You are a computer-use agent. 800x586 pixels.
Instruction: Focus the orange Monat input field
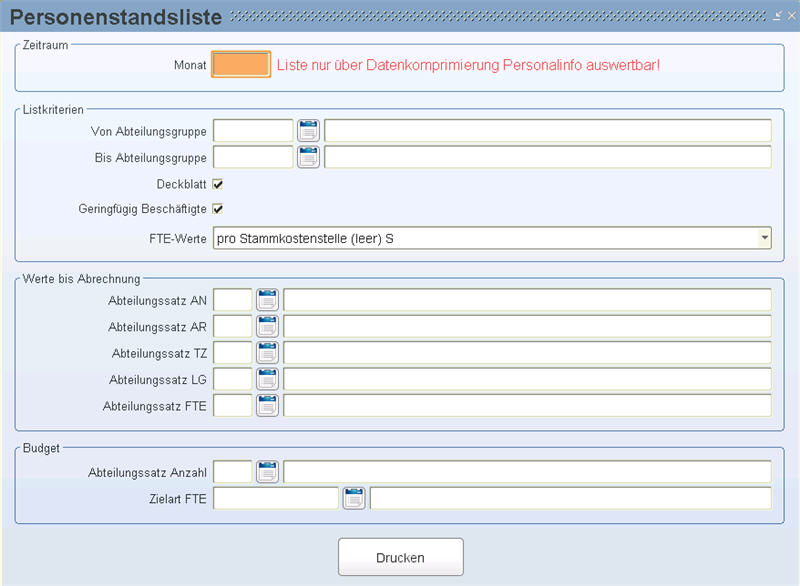pos(241,65)
